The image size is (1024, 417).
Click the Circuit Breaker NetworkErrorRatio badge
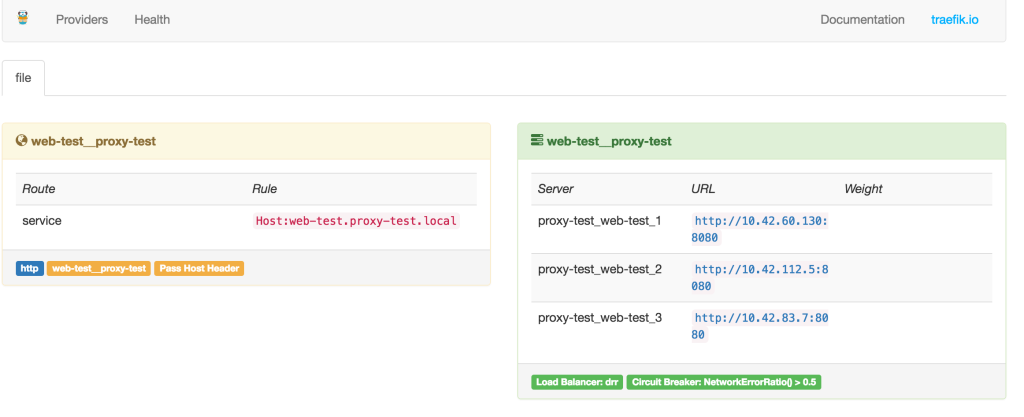coord(723,382)
